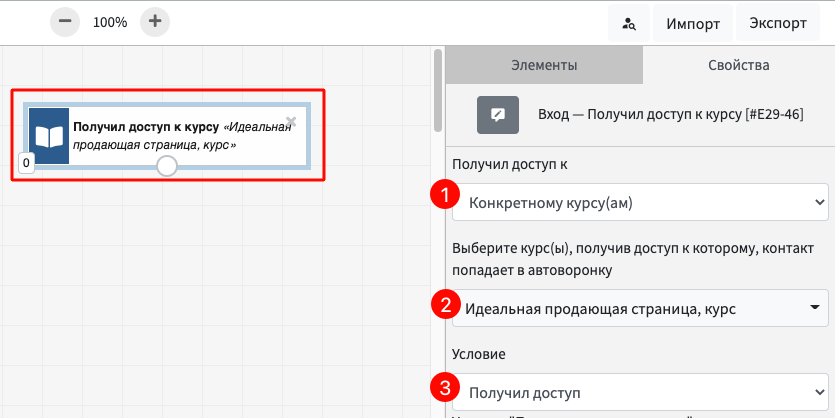Expand the Идеальная продающая страница course selector
835x418 pixels.
pos(640,308)
